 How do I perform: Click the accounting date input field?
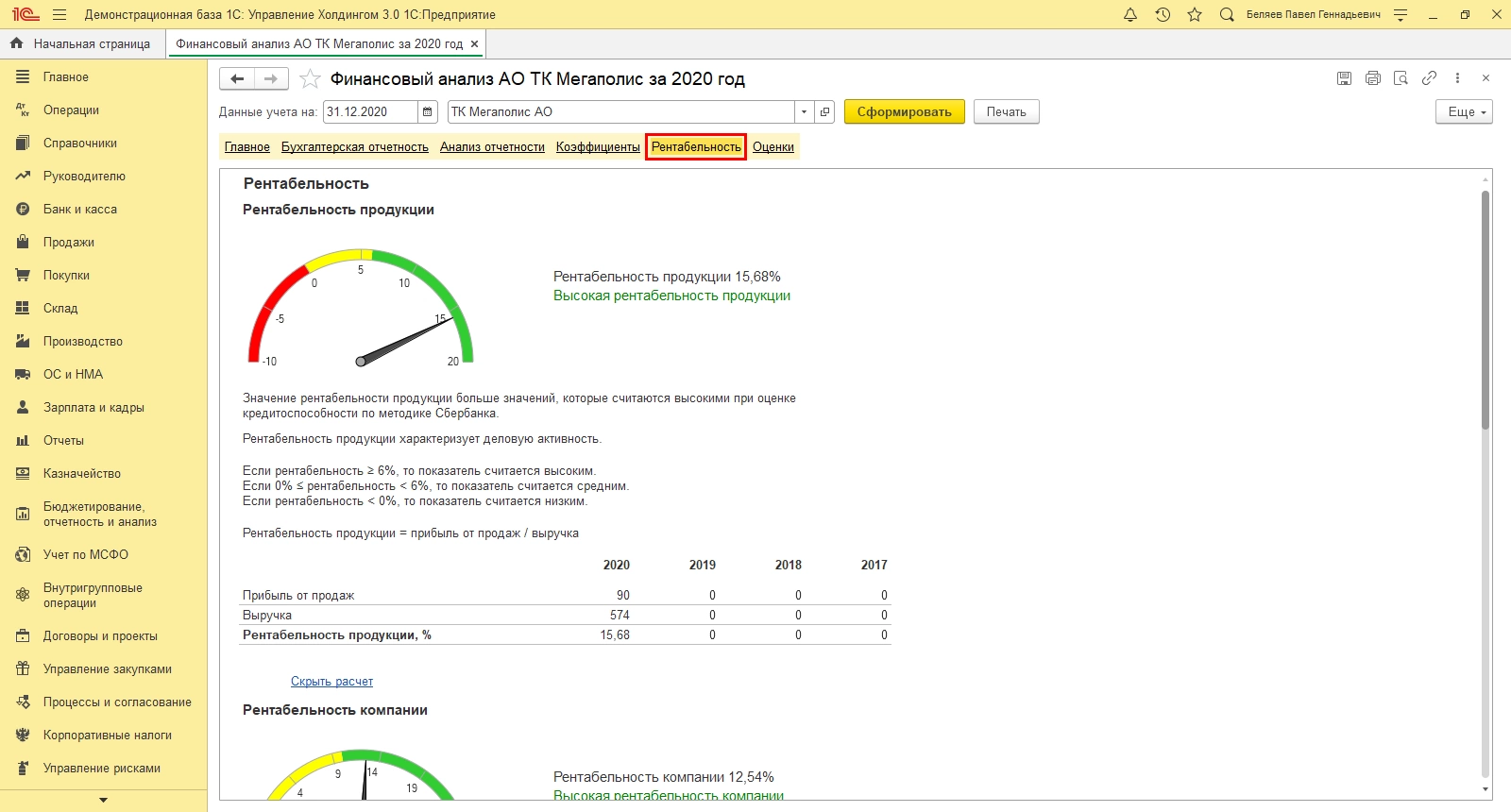pyautogui.click(x=370, y=112)
